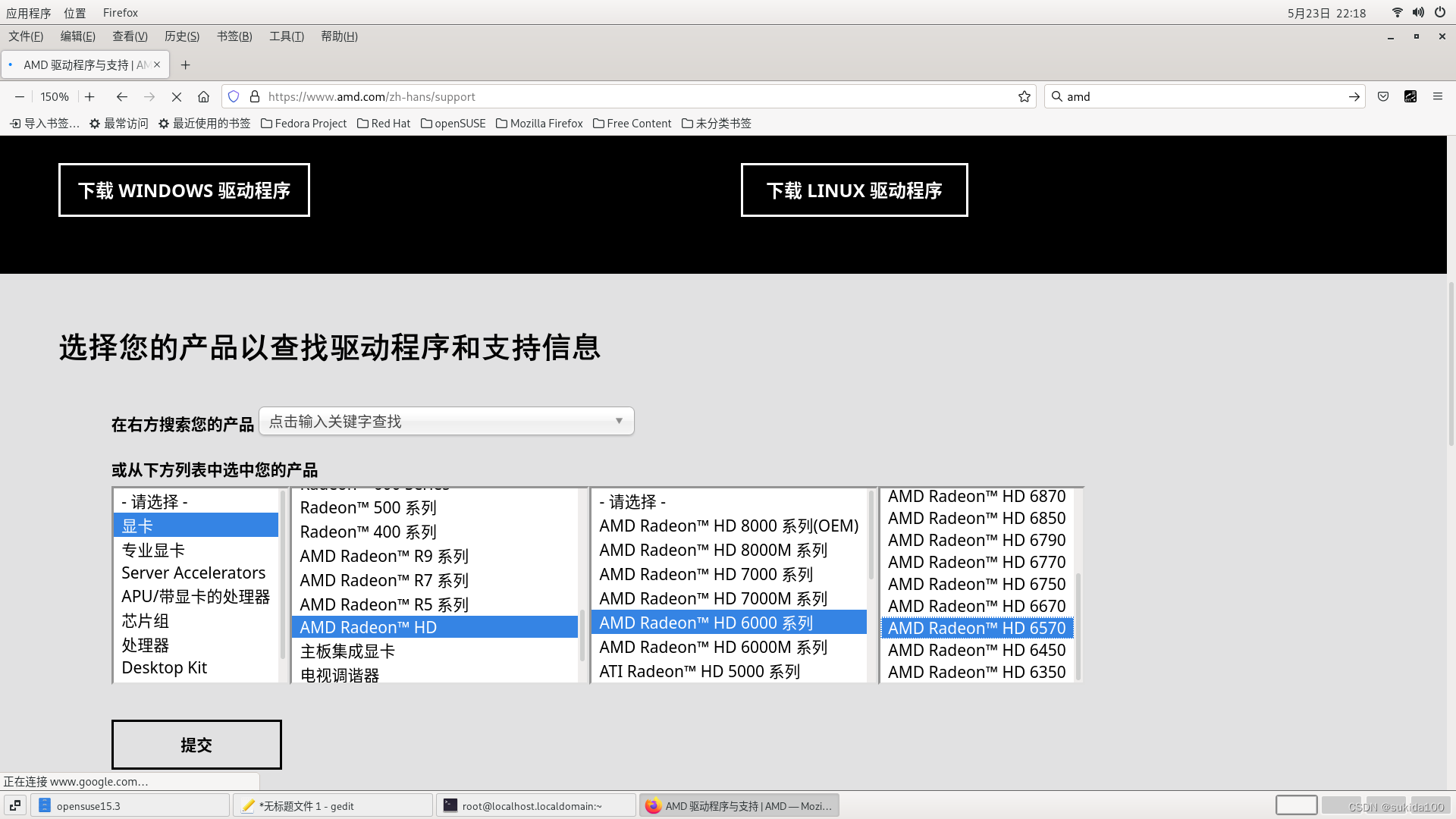Select 专业显卡 in category list

coord(196,550)
